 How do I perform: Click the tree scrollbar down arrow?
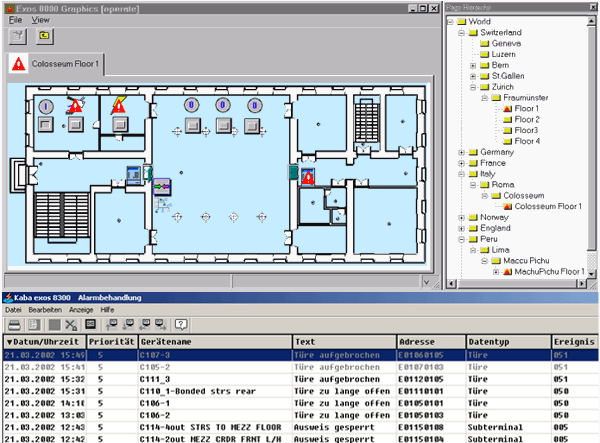[x=592, y=274]
